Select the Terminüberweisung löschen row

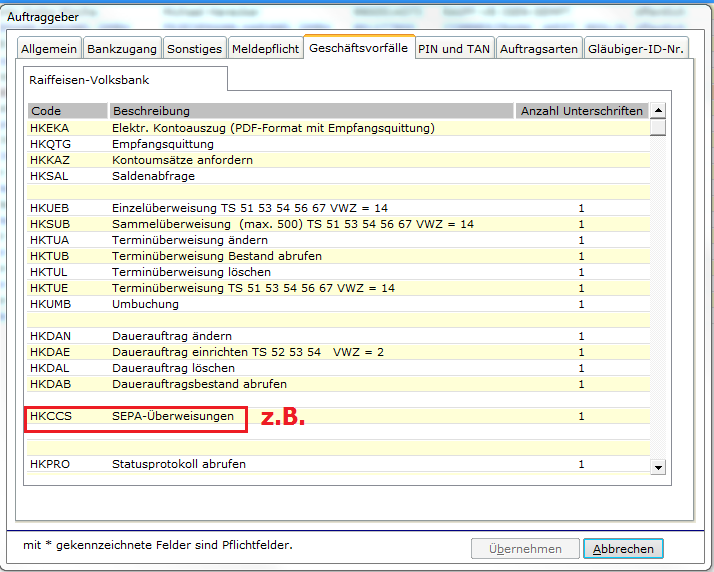pyautogui.click(x=338, y=272)
